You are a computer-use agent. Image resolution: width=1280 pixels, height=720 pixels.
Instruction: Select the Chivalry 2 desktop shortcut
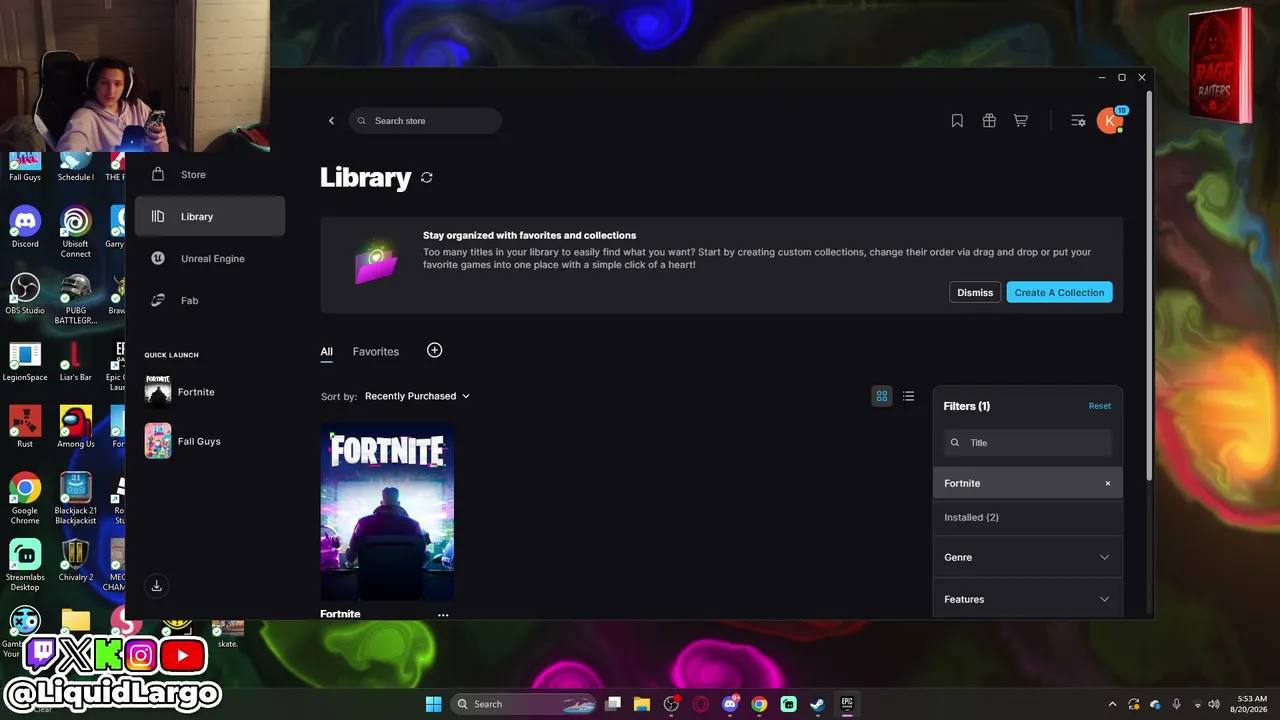[75, 561]
